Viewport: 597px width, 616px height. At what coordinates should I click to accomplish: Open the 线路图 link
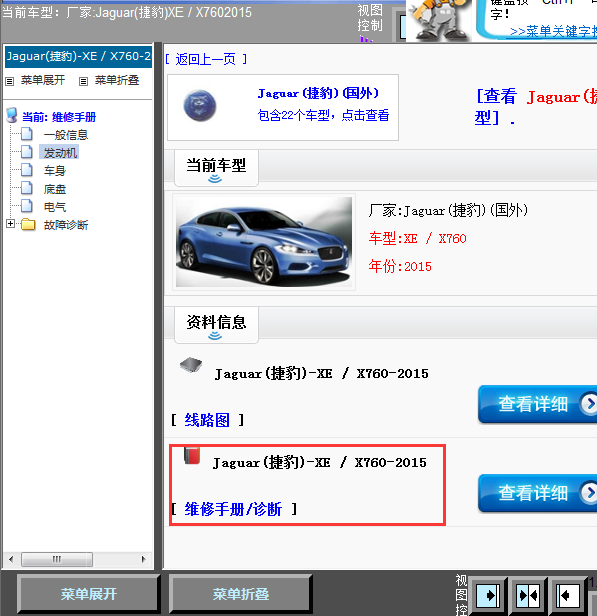point(207,420)
